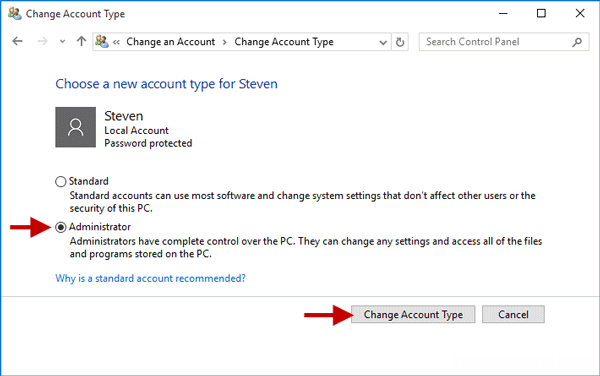Image resolution: width=600 pixels, height=376 pixels.
Task: Refresh the Change Account Type page
Action: tap(400, 42)
